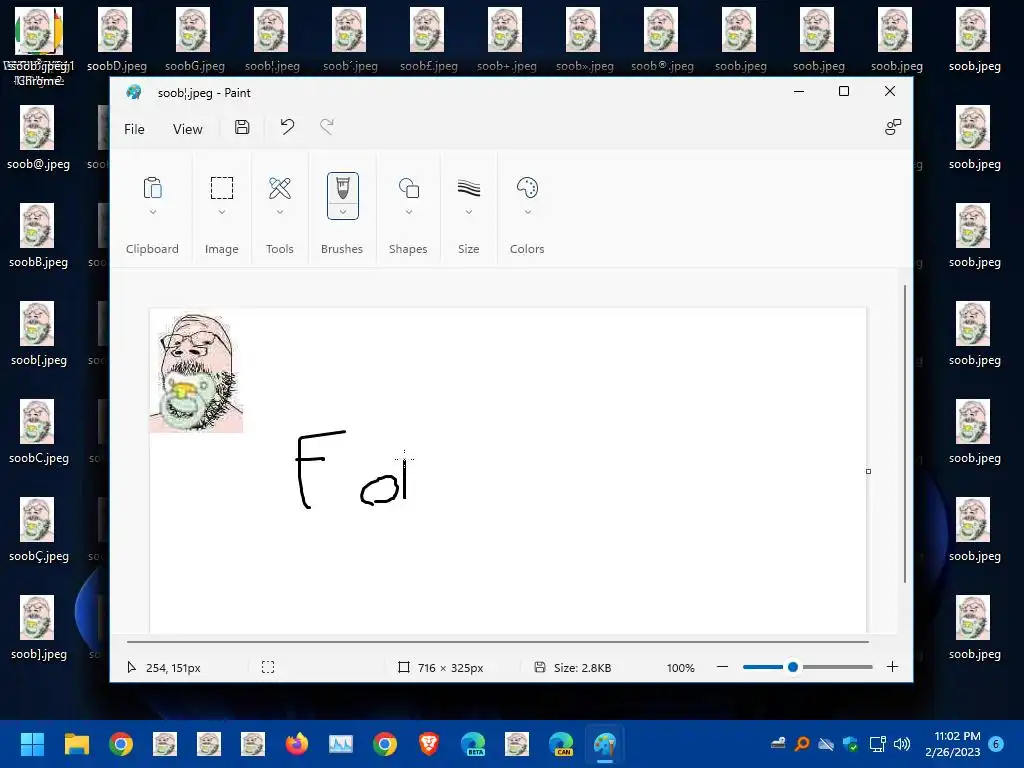Open Firefox from the taskbar
Screen dimensions: 1024x768
point(296,744)
